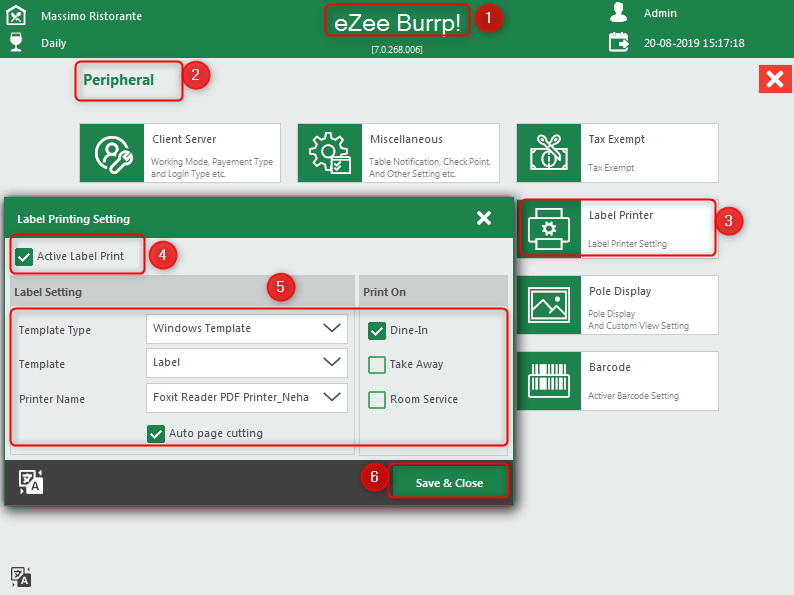The height and width of the screenshot is (595, 794).
Task: Open the Pole Display picture icon
Action: 549,305
